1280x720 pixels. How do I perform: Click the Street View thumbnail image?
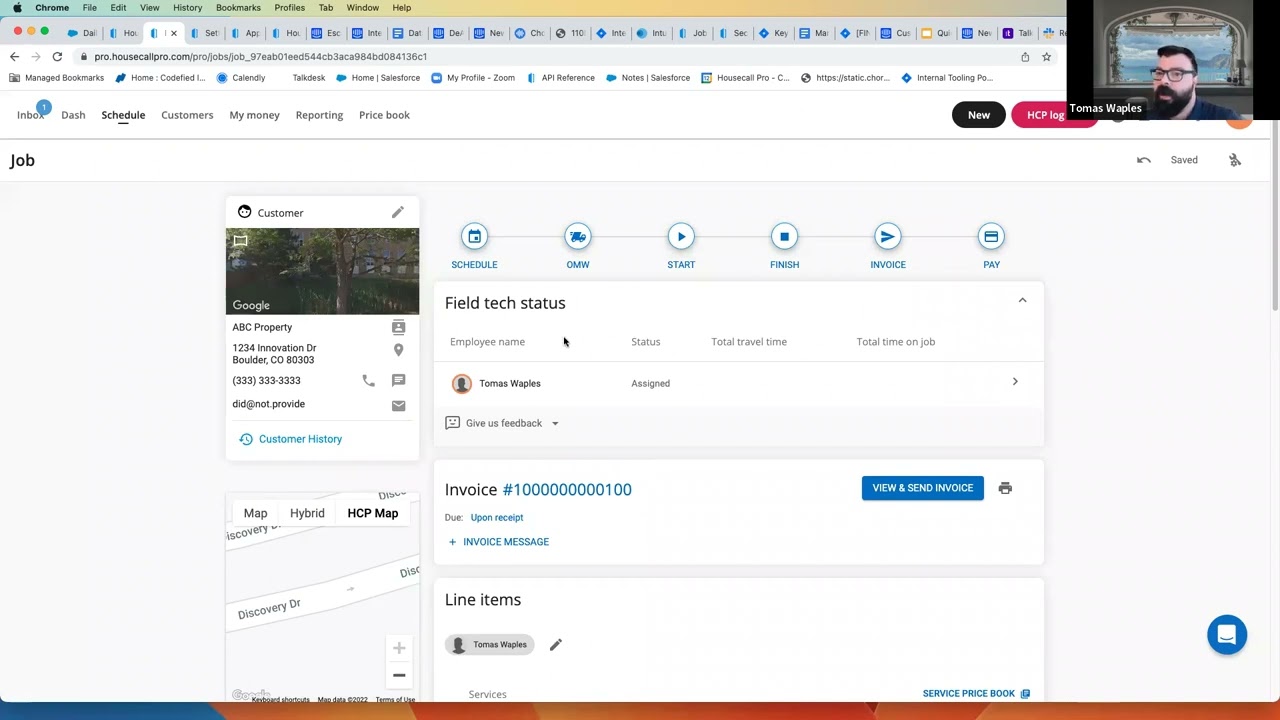point(322,271)
